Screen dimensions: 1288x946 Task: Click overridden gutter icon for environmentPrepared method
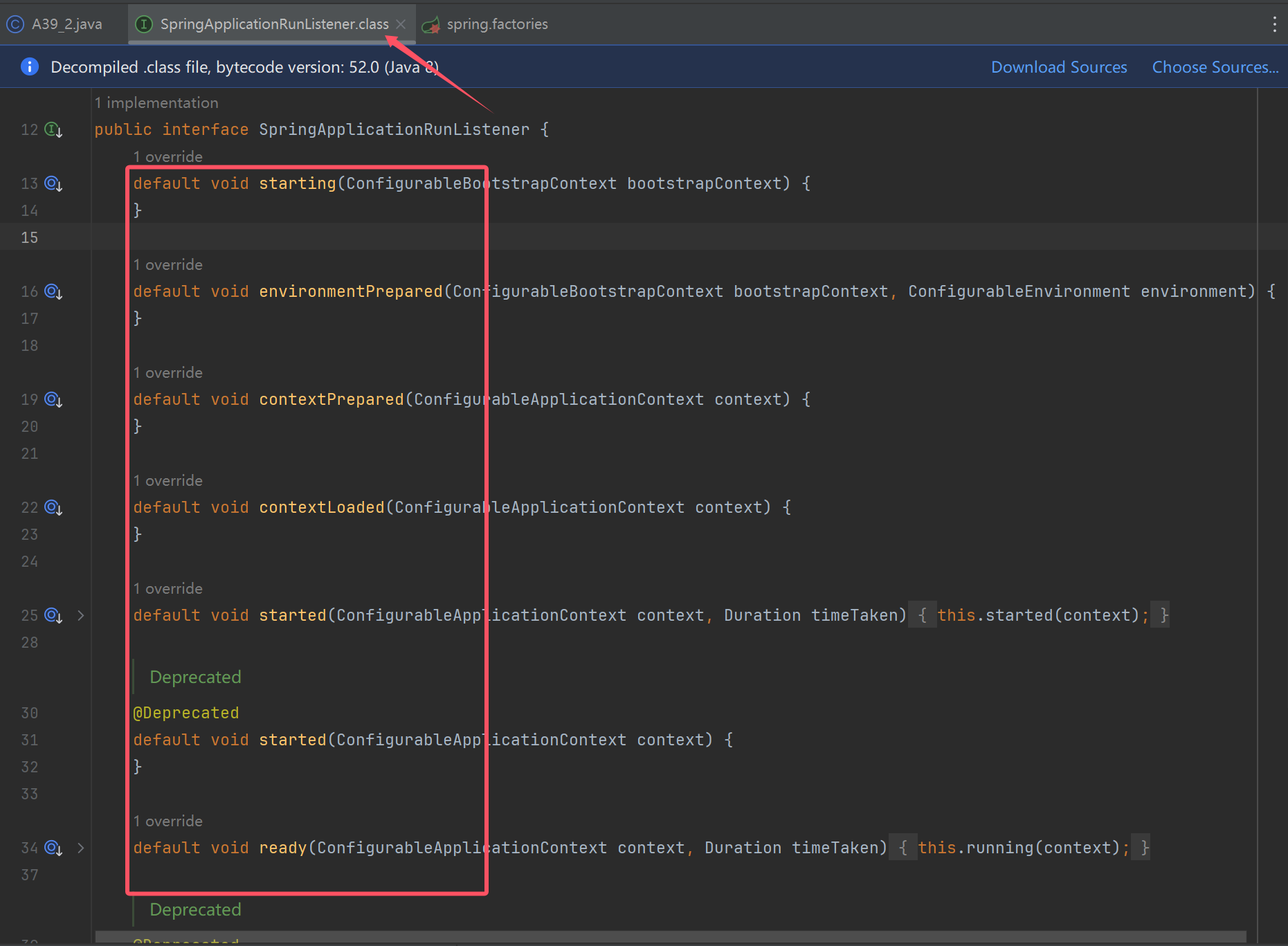53,291
